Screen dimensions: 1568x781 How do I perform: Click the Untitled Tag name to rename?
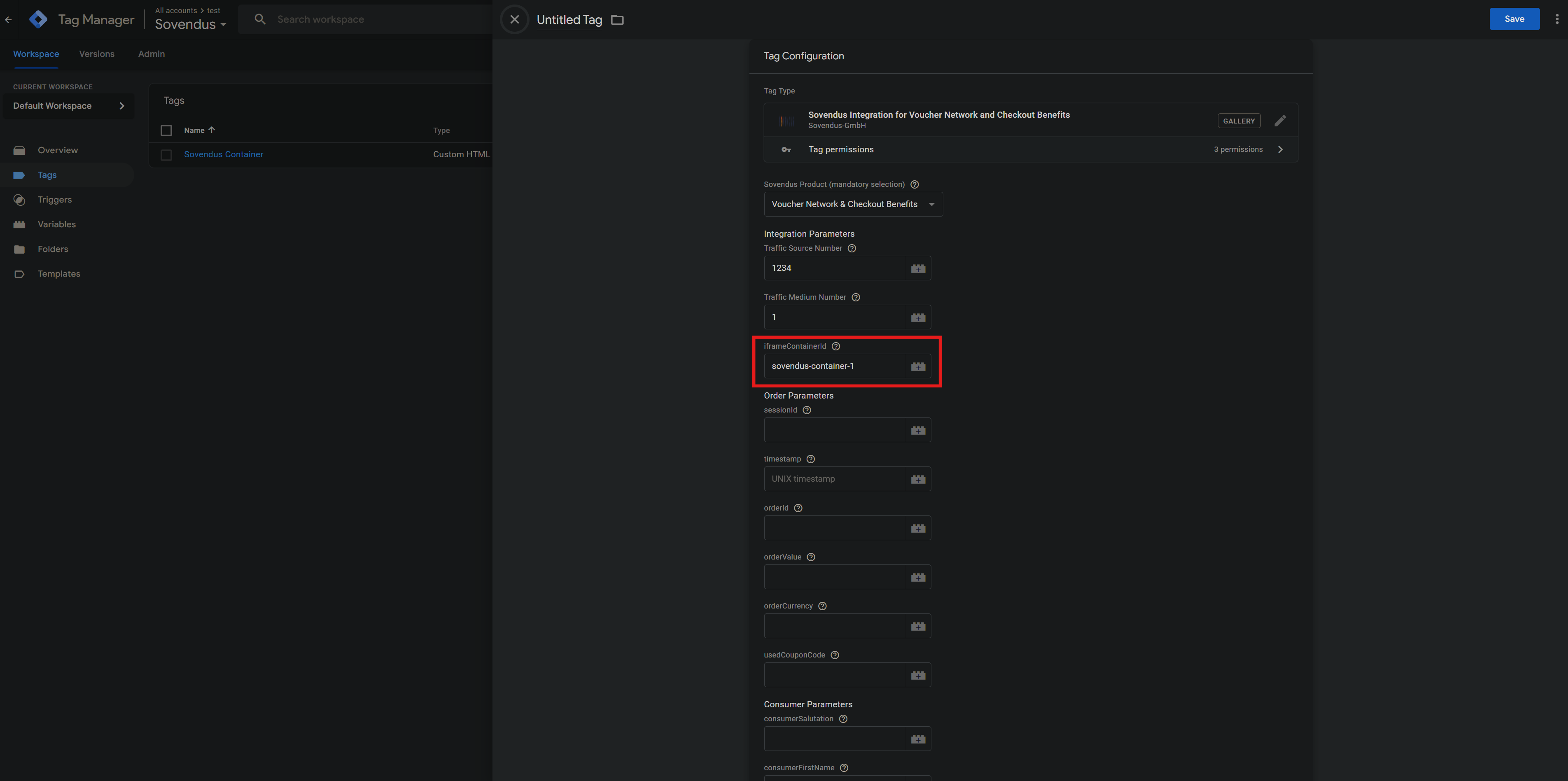click(x=569, y=20)
